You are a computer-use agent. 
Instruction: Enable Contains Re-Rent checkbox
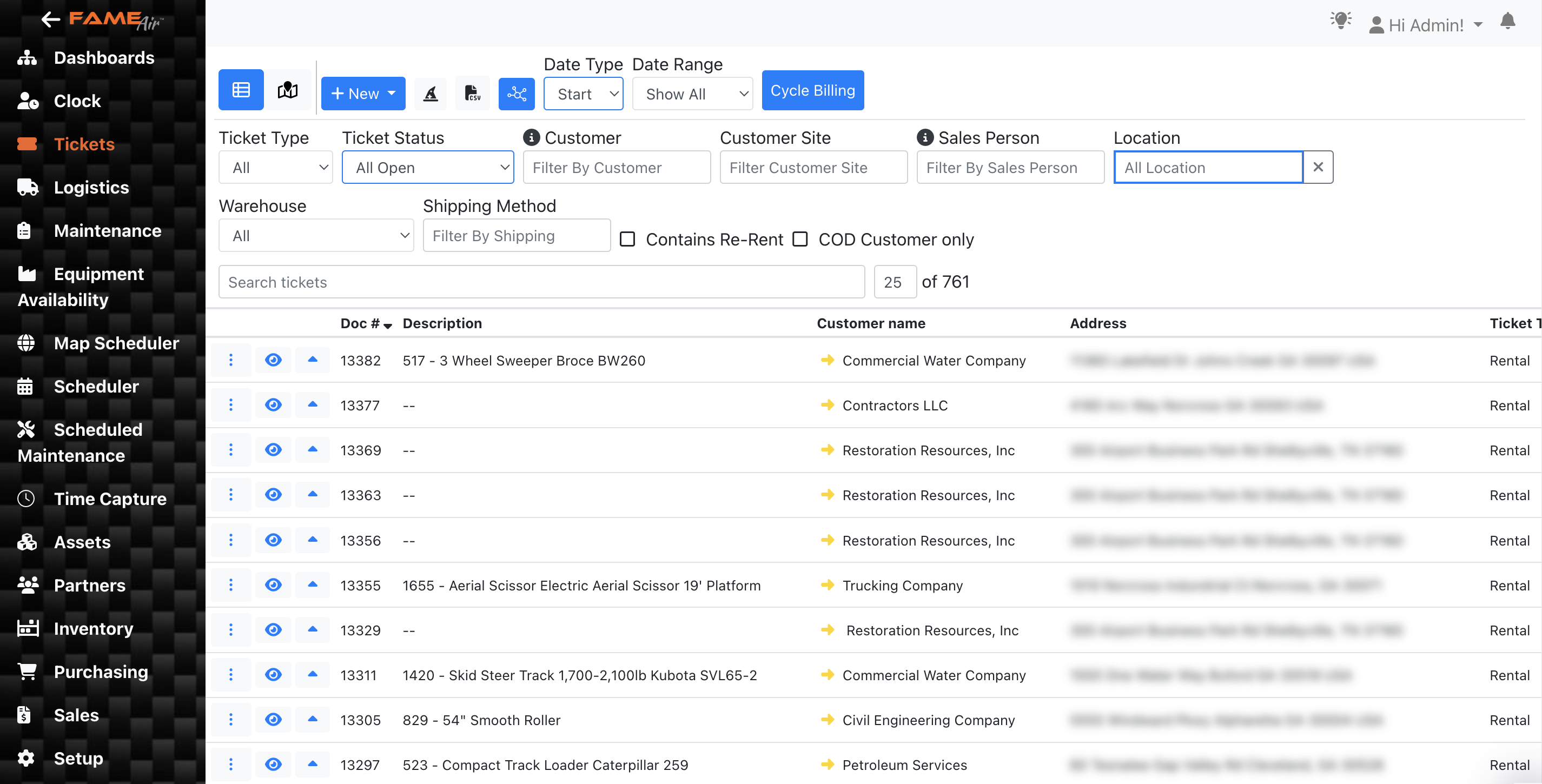(627, 240)
